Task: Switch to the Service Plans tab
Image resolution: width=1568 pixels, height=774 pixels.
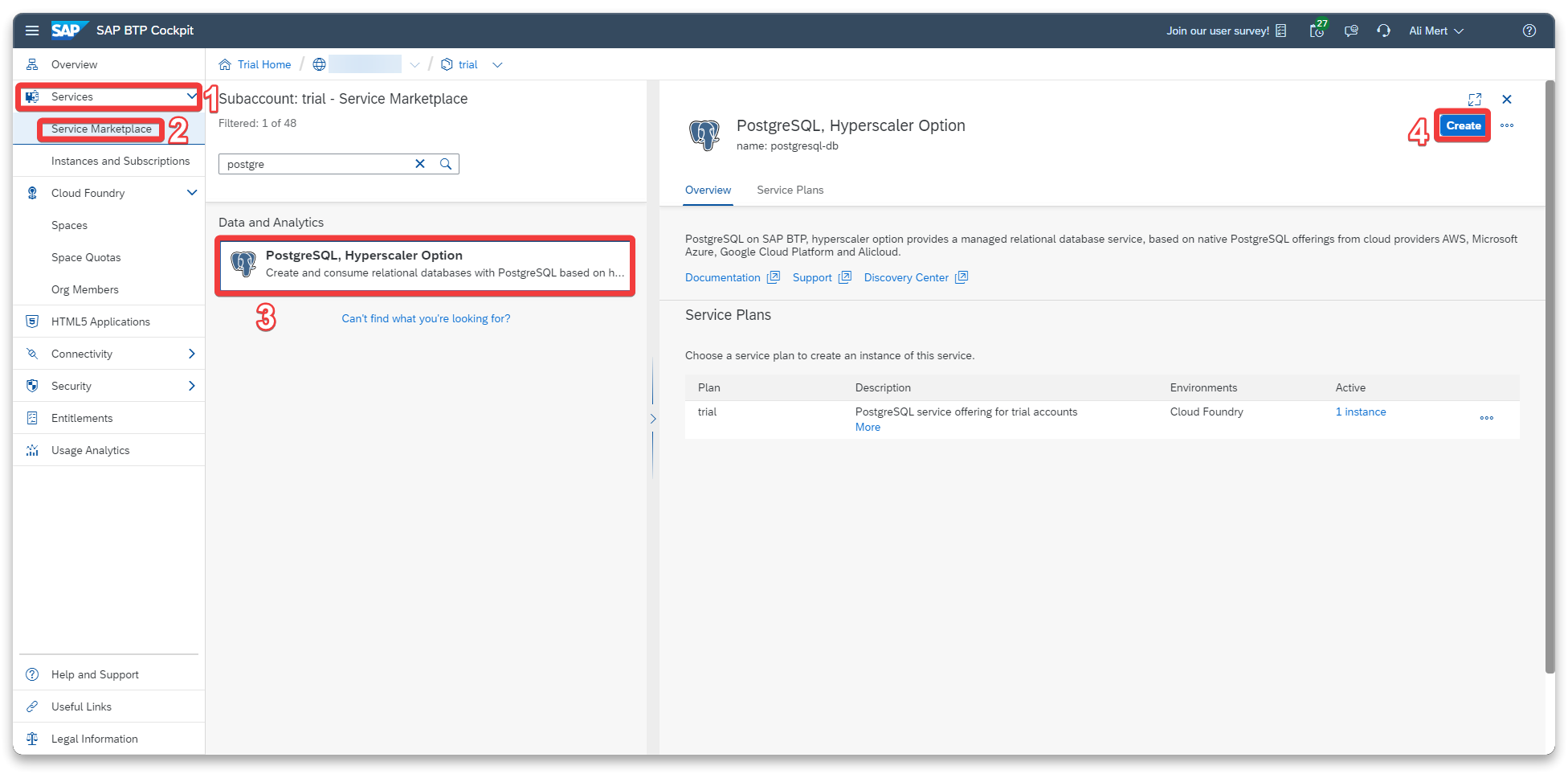Action: pyautogui.click(x=790, y=190)
